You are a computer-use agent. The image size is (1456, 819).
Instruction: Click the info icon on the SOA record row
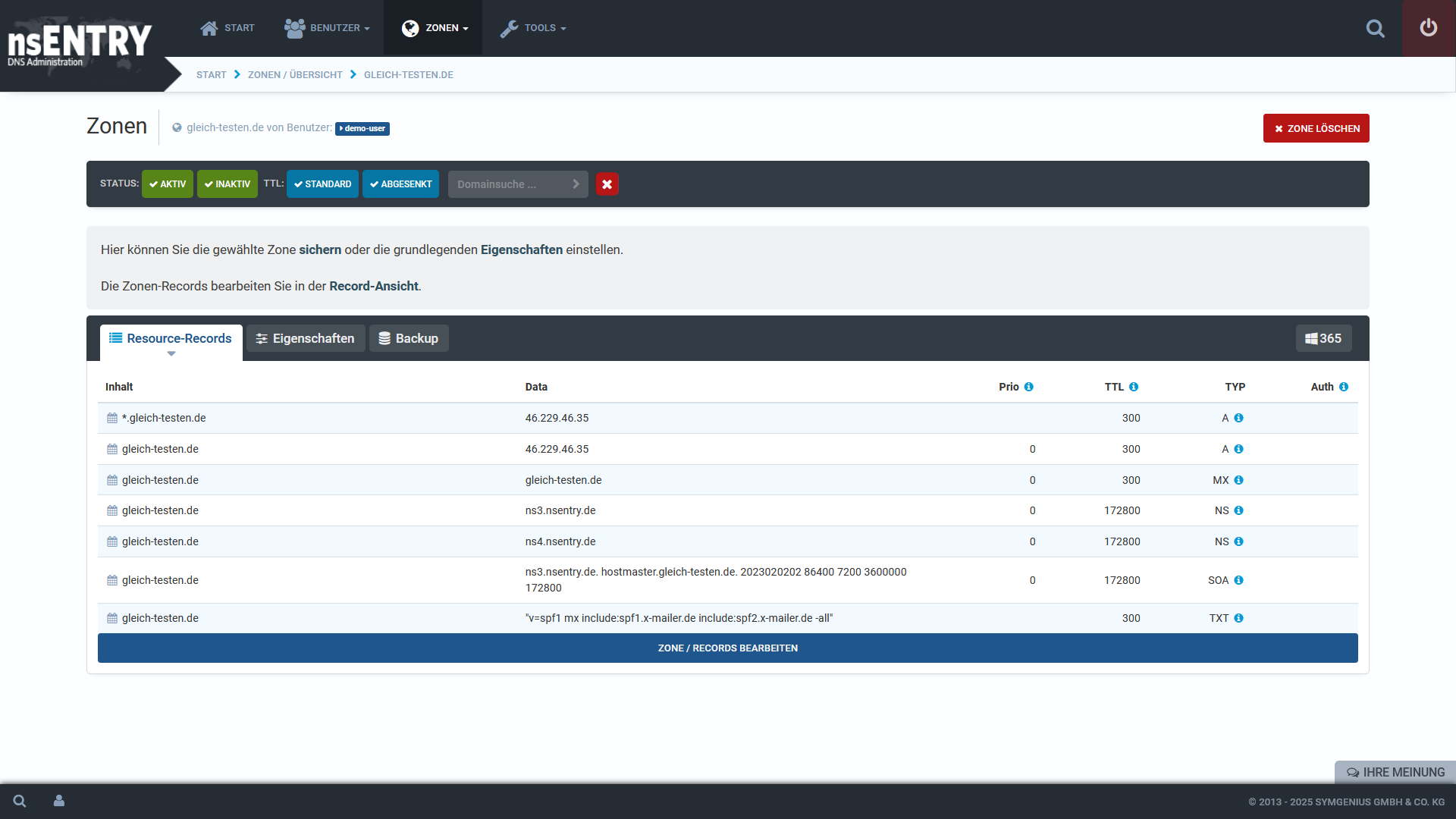(1239, 580)
